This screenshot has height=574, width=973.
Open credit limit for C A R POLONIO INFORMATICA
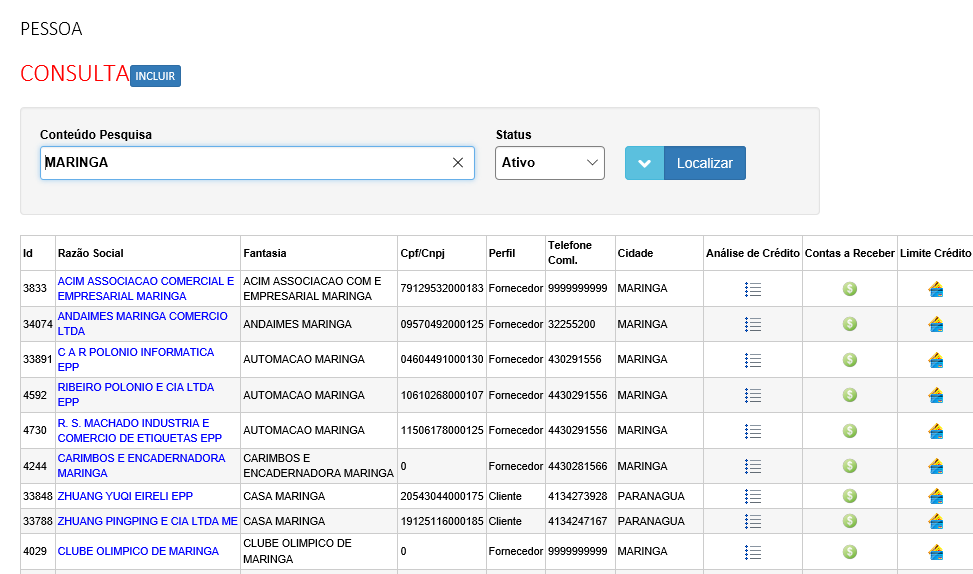click(936, 360)
